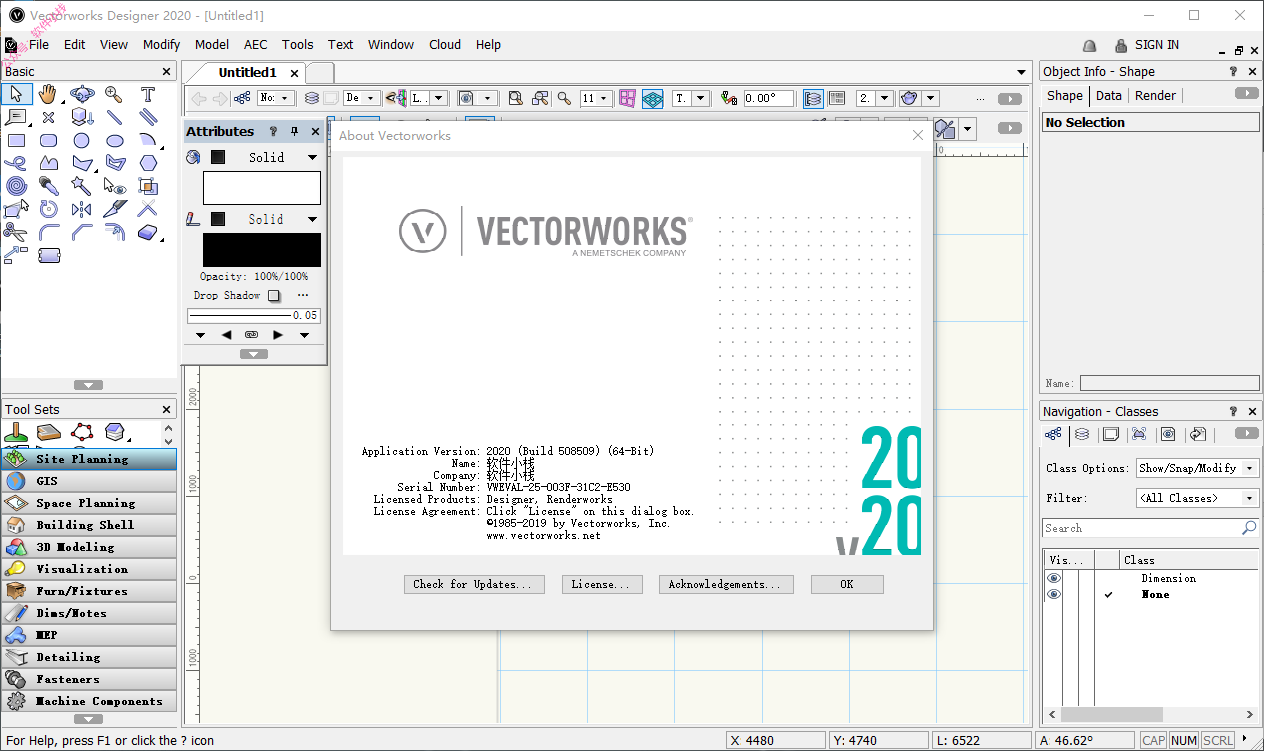Expand the Tool Sets palette bottom arrow
This screenshot has width=1264, height=751.
coord(88,718)
